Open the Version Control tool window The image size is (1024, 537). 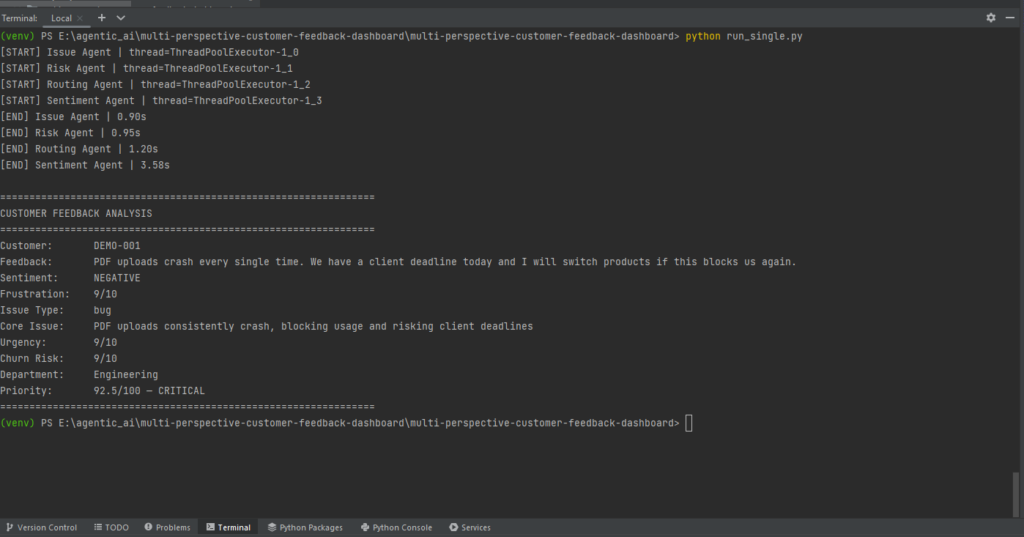point(41,527)
